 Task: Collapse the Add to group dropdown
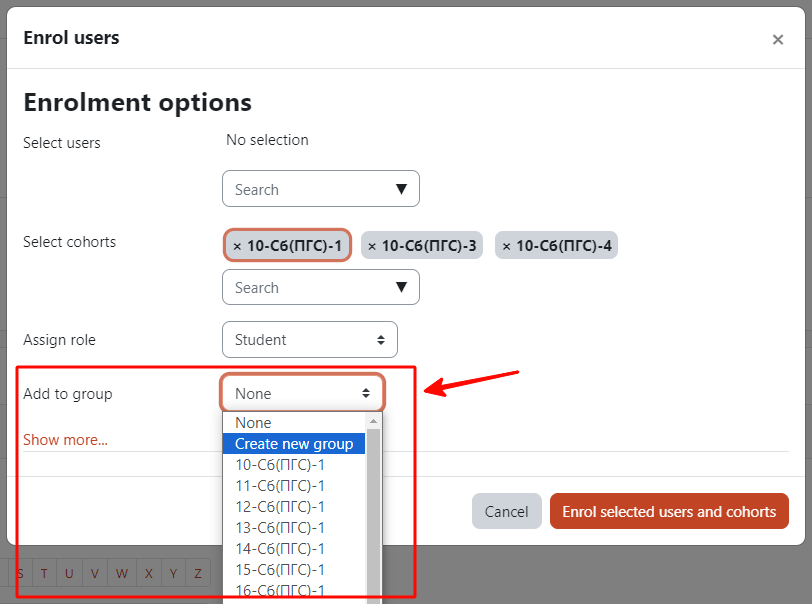[x=303, y=393]
